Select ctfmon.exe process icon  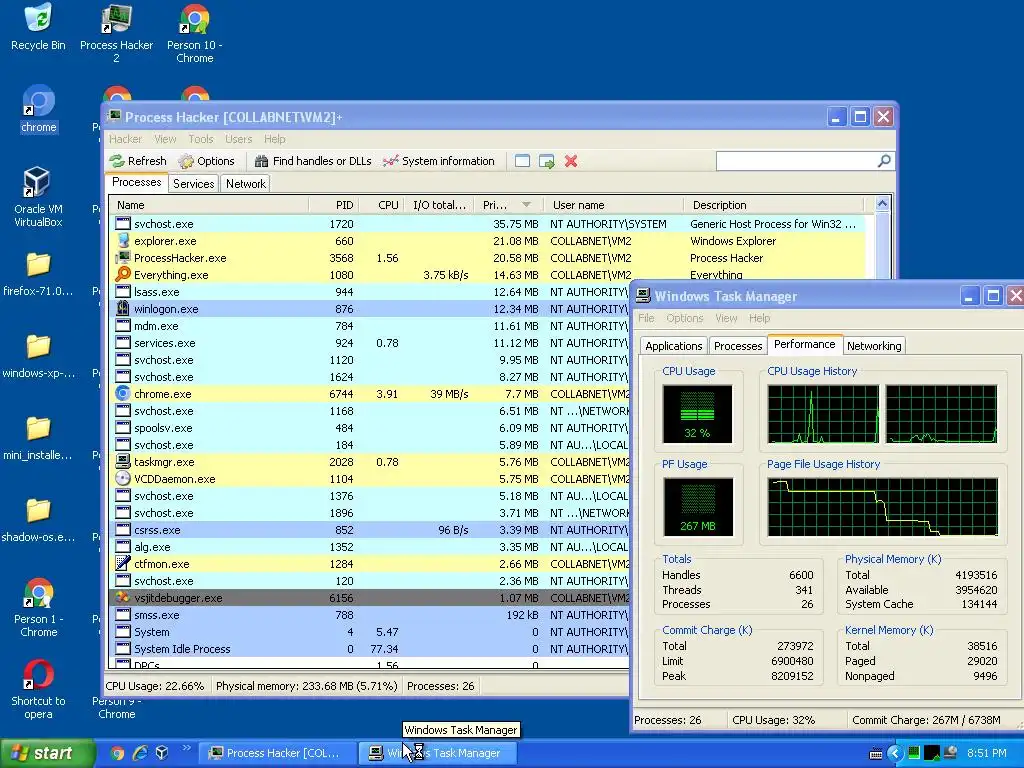[123, 563]
